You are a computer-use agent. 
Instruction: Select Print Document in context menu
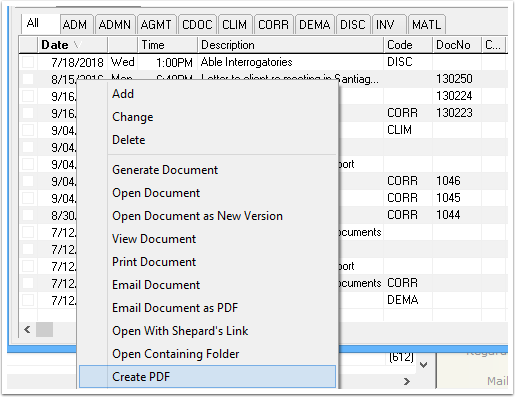pyautogui.click(x=207, y=262)
